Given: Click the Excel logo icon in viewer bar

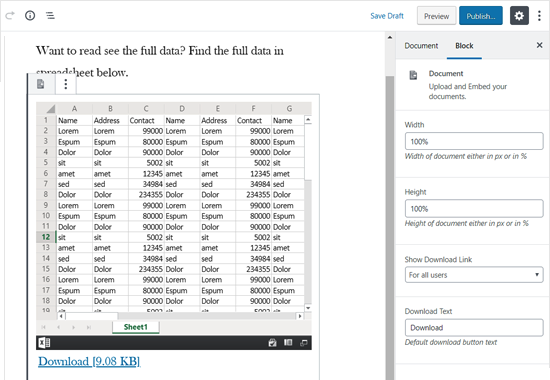Looking at the screenshot, I should click(x=44, y=342).
